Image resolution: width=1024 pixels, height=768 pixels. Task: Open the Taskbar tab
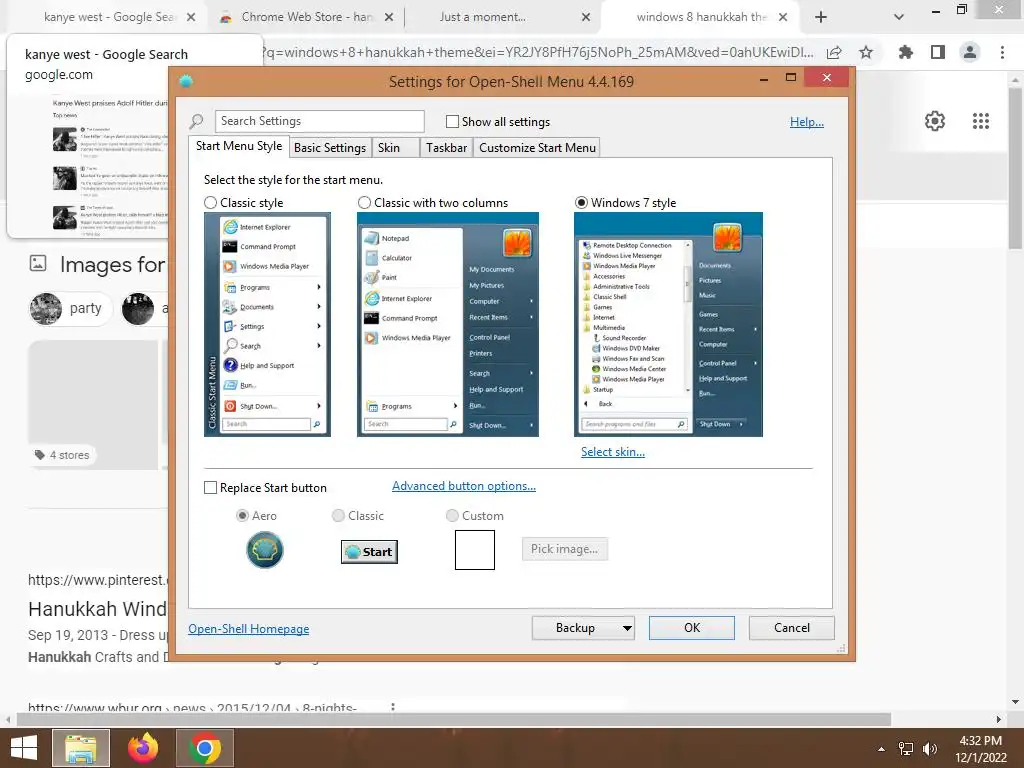pyautogui.click(x=447, y=148)
